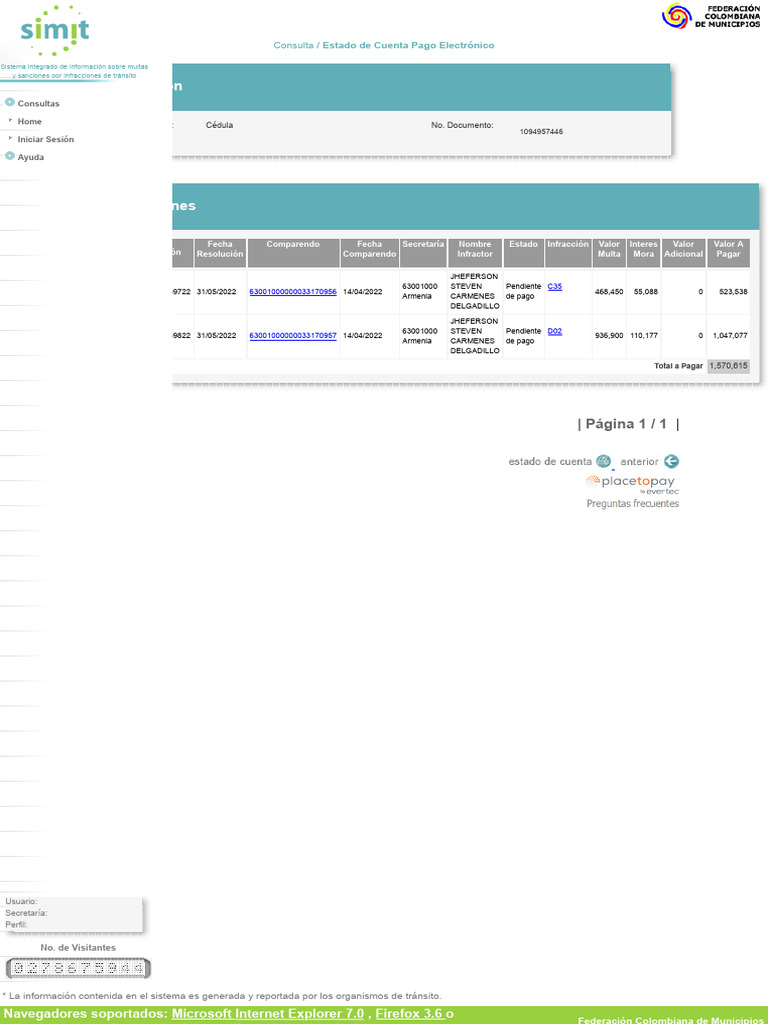Click the PlacetoPay logo
The image size is (768, 1024).
[x=632, y=484]
